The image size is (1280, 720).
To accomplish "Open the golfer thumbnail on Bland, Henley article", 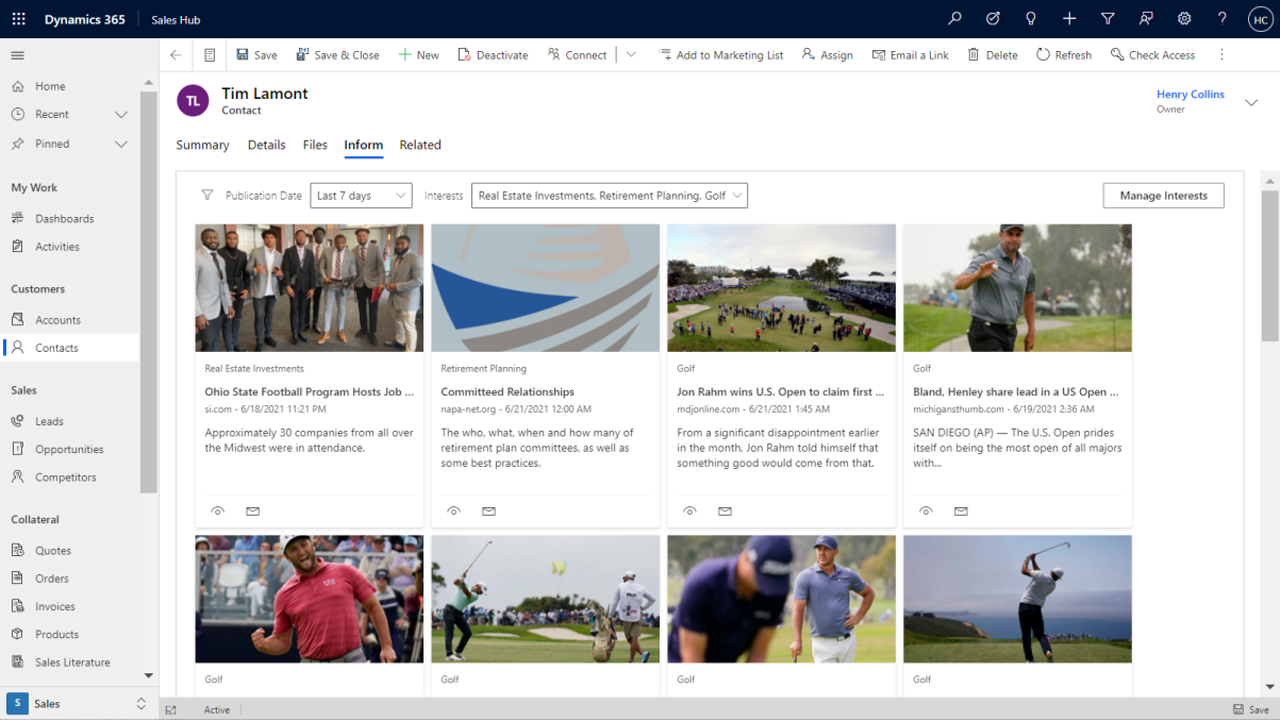I will pyautogui.click(x=1017, y=288).
